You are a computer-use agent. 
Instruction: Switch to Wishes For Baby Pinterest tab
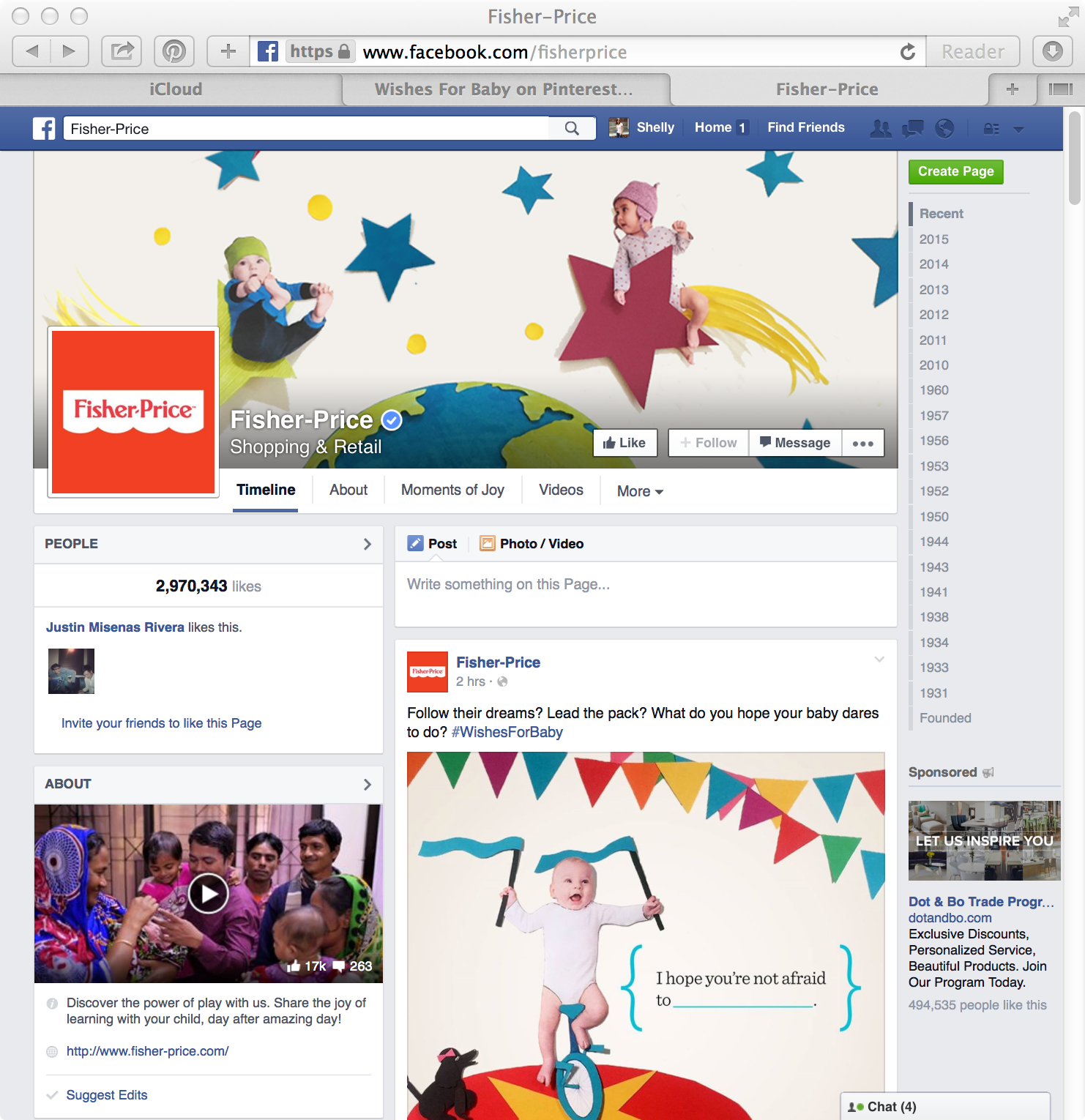click(504, 89)
